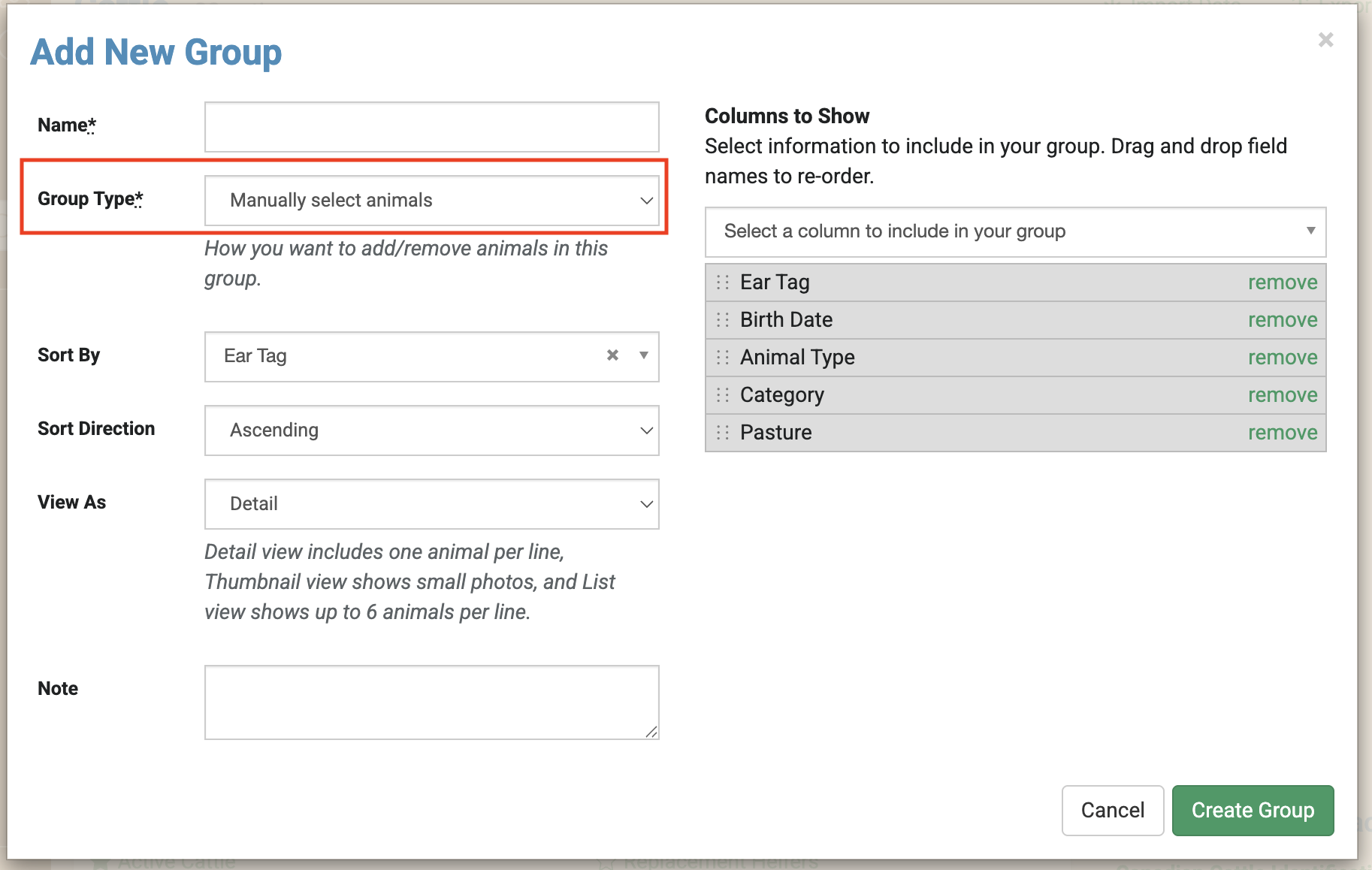Click drag handle beside Ear Tag column
Image resolution: width=1372 pixels, height=870 pixels.
(723, 282)
